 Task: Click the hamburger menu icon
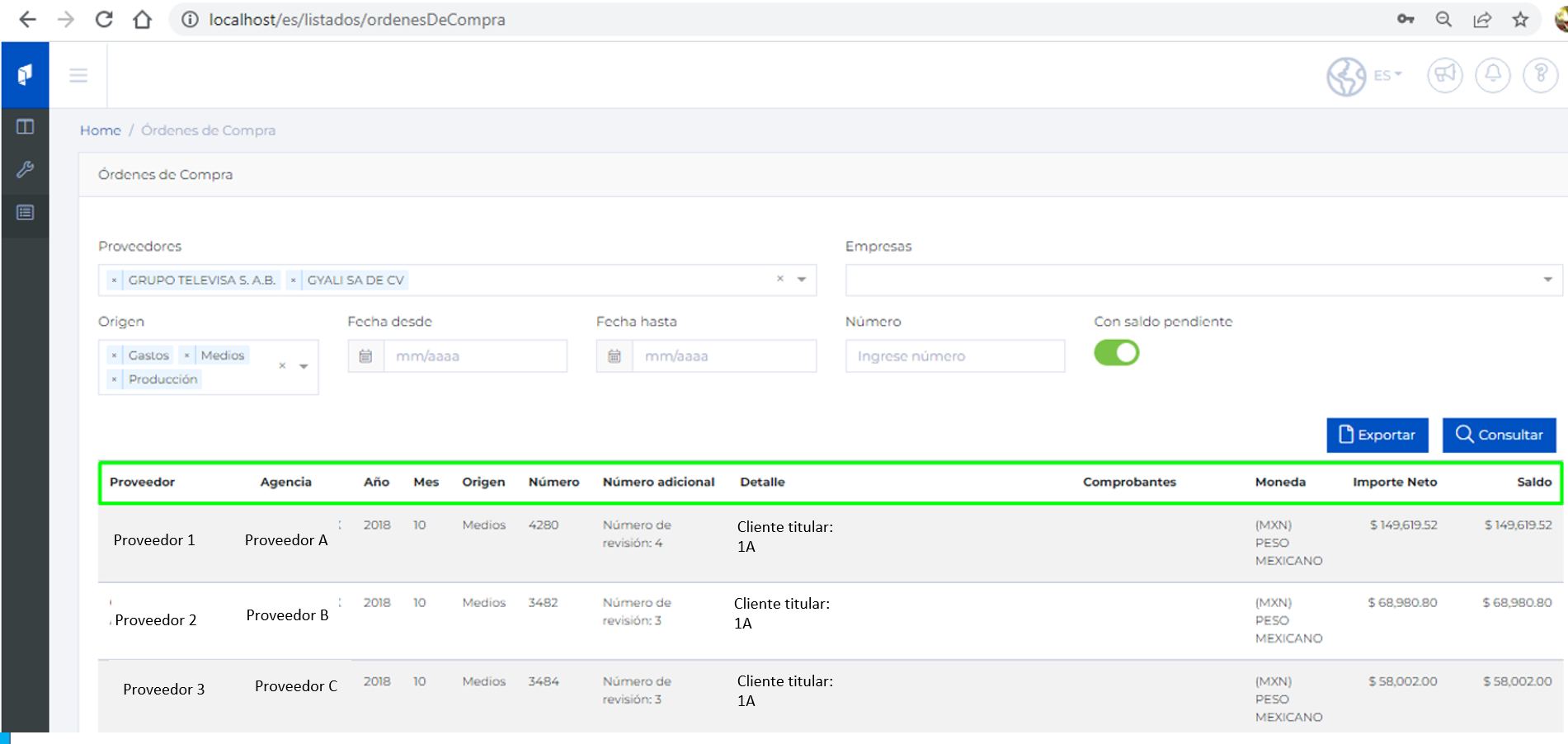point(78,76)
